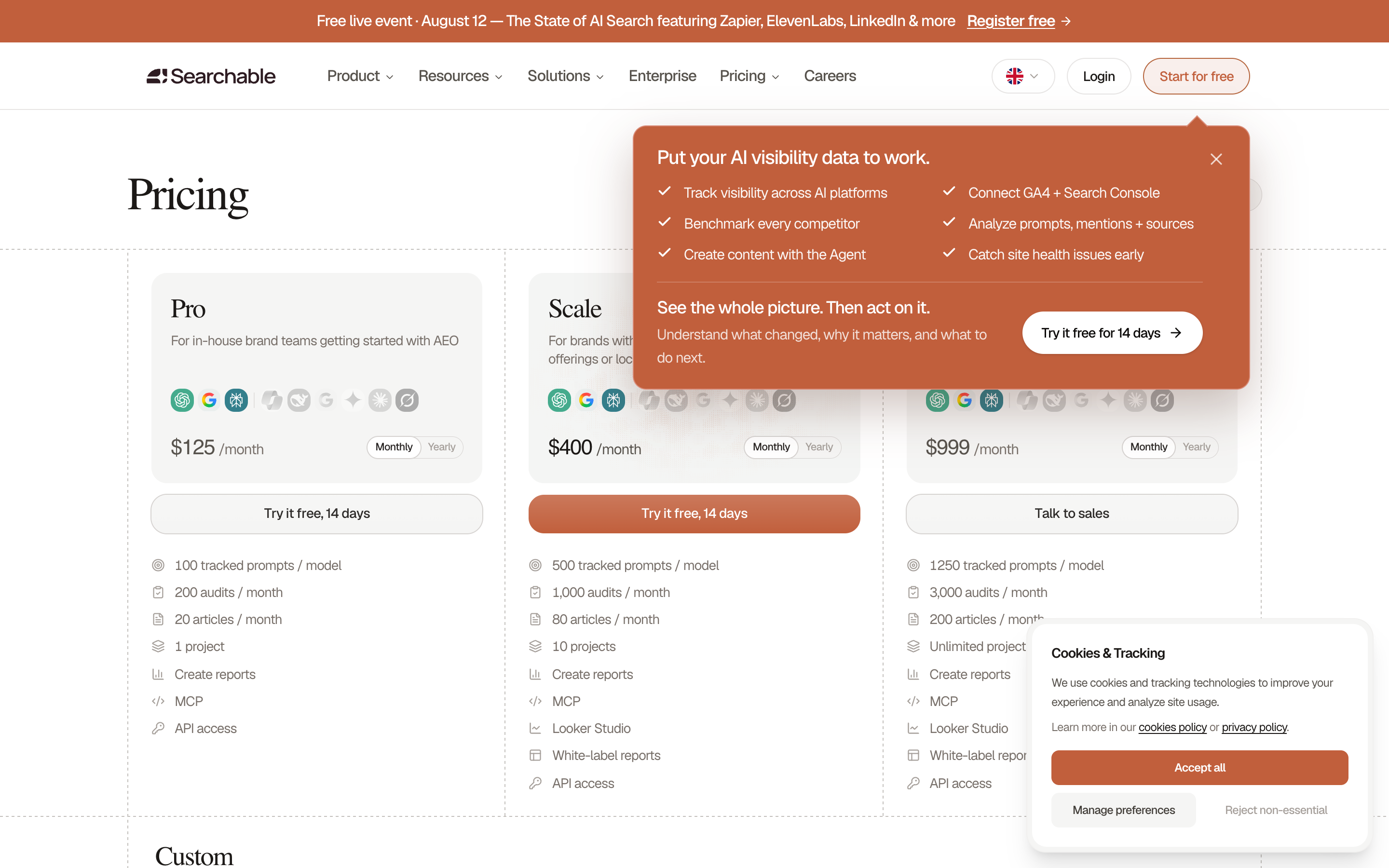Click the greyed Claude asterisk icon in Scale card
This screenshot has height=868, width=1389.
(x=757, y=400)
